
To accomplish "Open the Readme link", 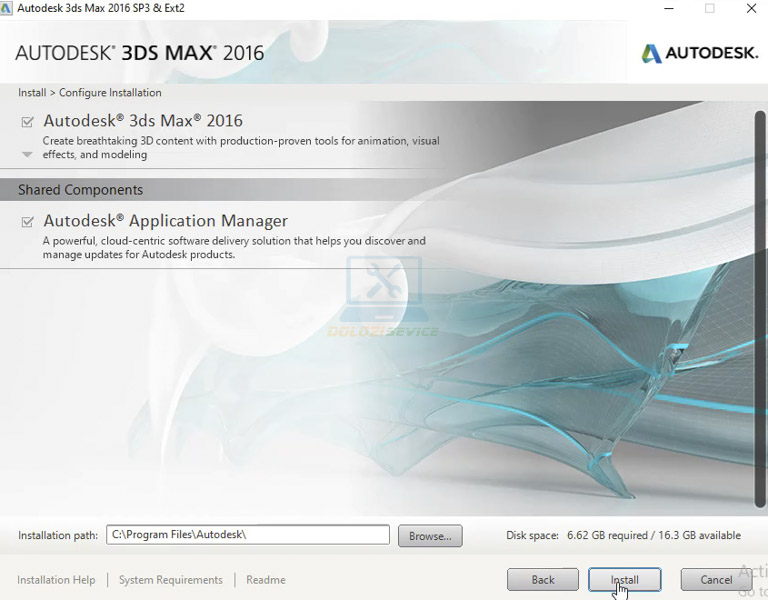I will (x=265, y=580).
